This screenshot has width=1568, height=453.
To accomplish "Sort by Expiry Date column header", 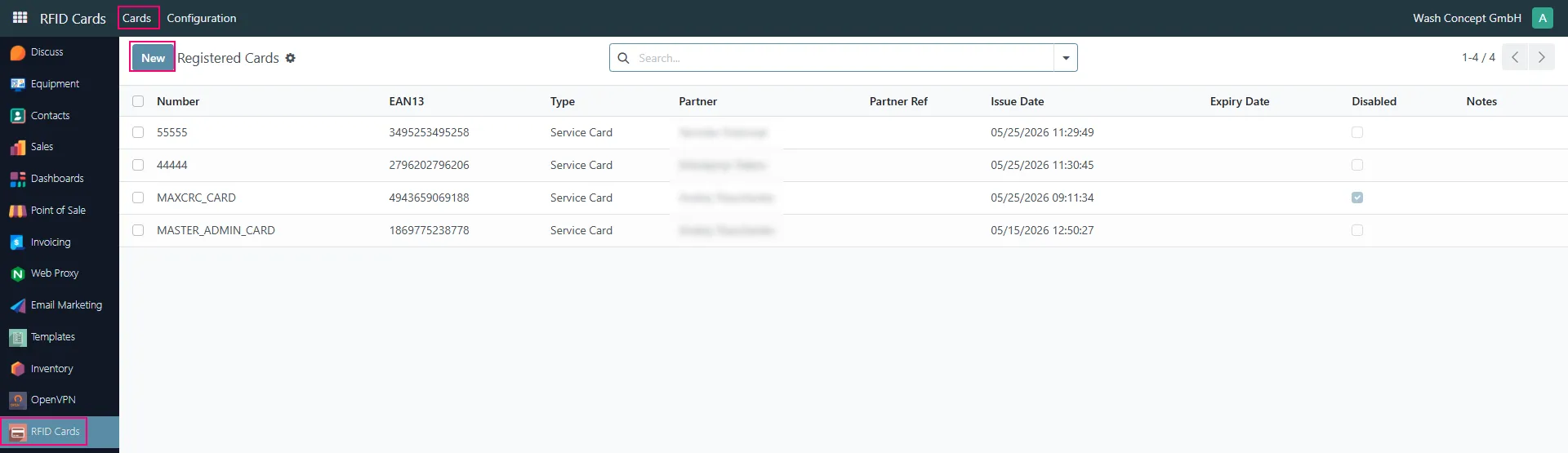I will pyautogui.click(x=1240, y=101).
